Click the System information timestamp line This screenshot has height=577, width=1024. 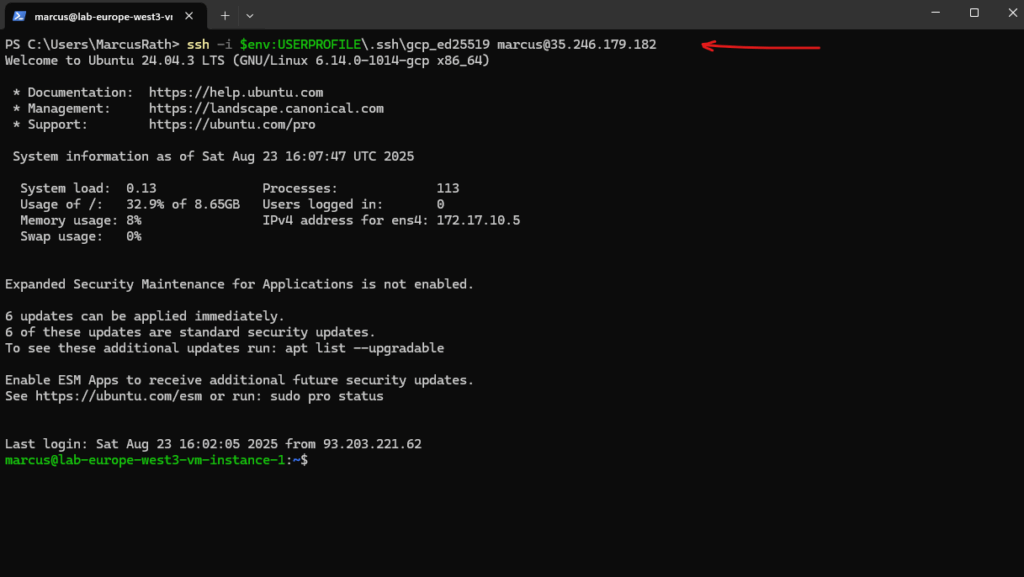tap(213, 157)
